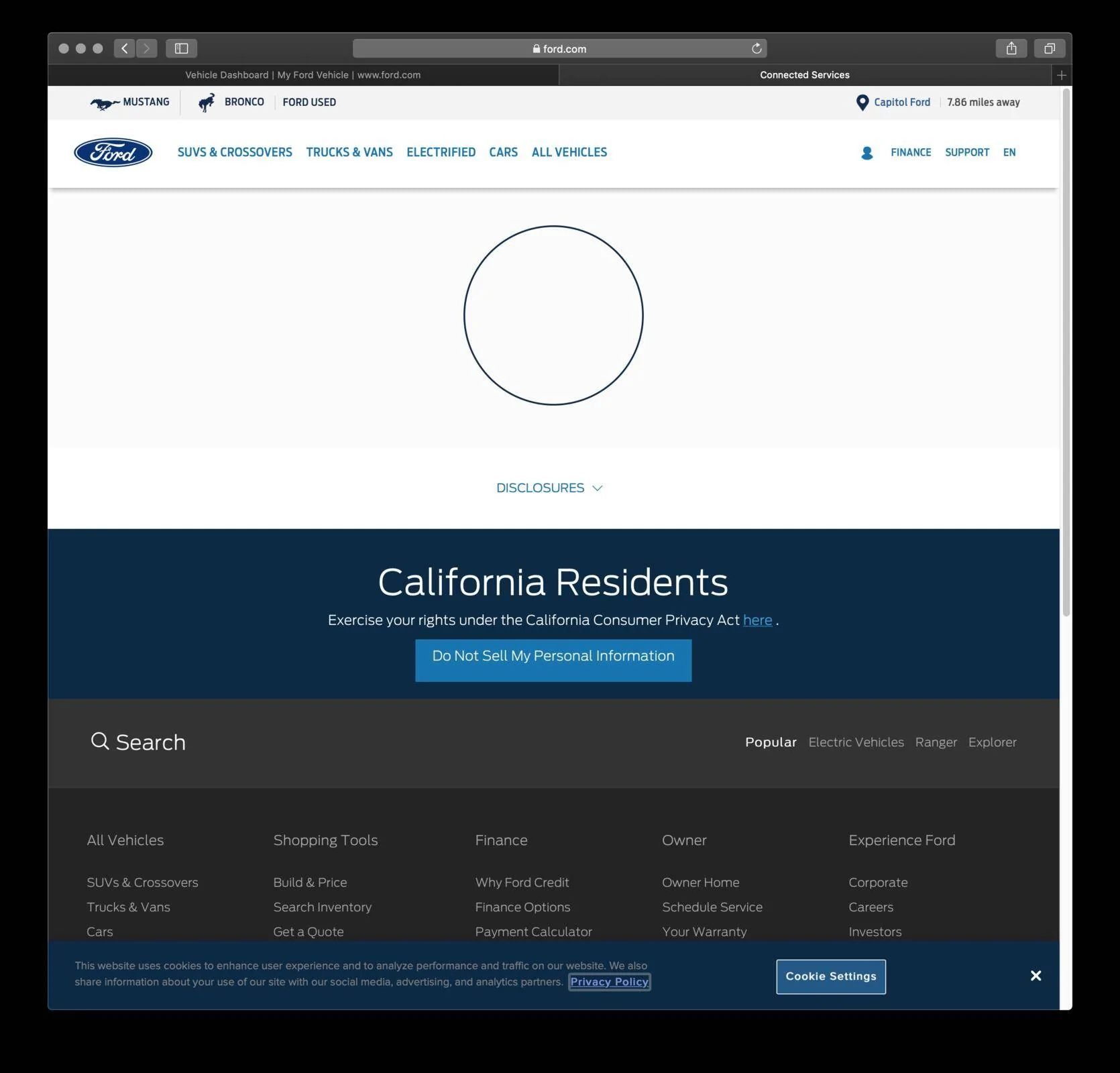
Task: Open footer SUVs & Crossovers link
Action: click(x=142, y=883)
